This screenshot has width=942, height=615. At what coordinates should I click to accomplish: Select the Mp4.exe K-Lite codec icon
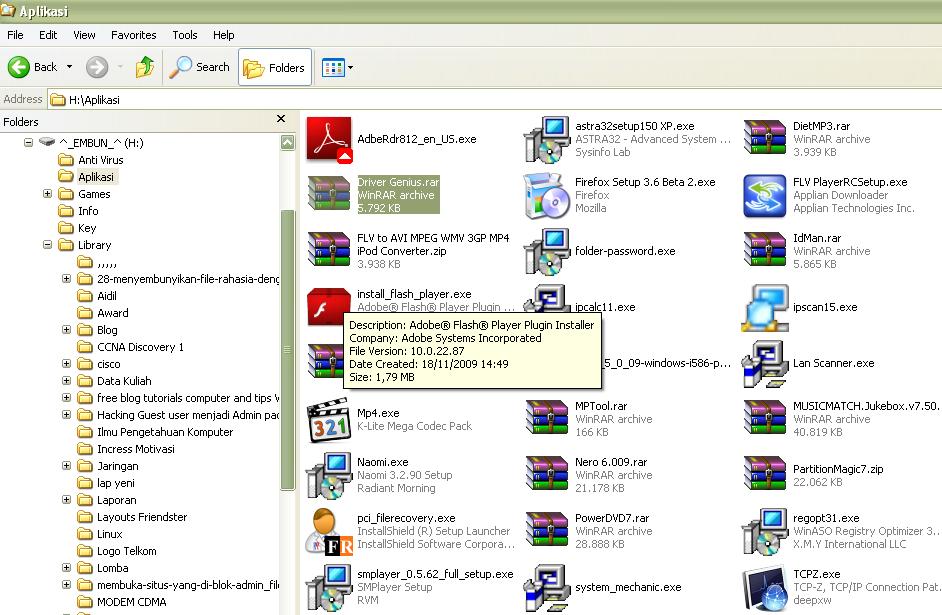tap(329, 419)
